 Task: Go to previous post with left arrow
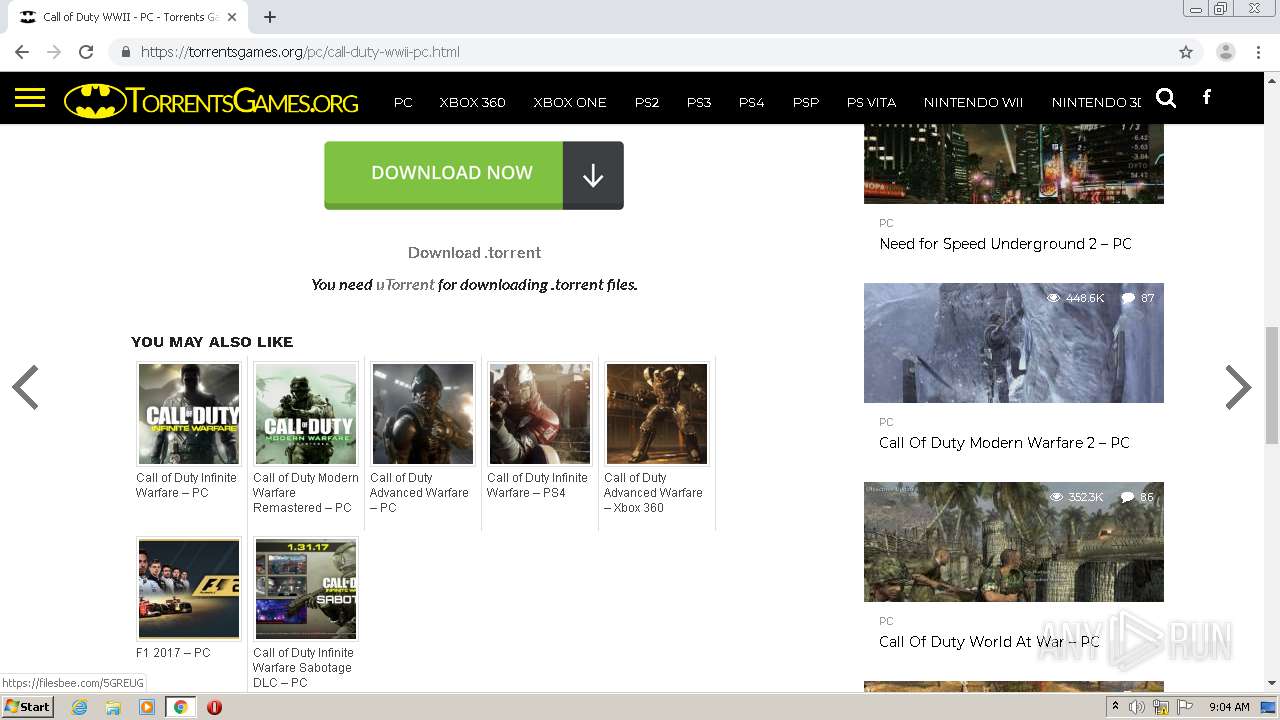point(25,387)
